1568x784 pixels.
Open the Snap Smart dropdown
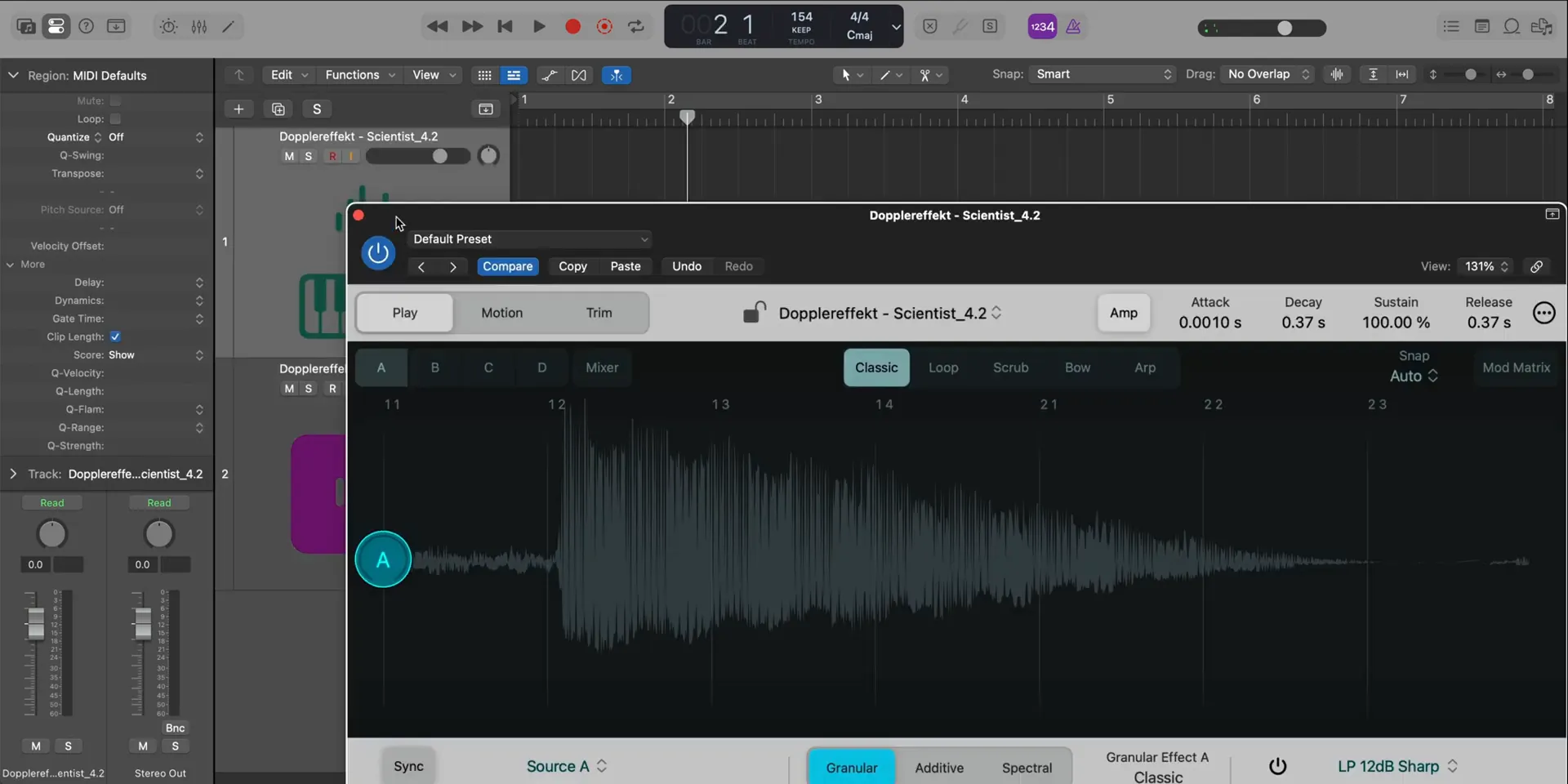tap(1102, 74)
